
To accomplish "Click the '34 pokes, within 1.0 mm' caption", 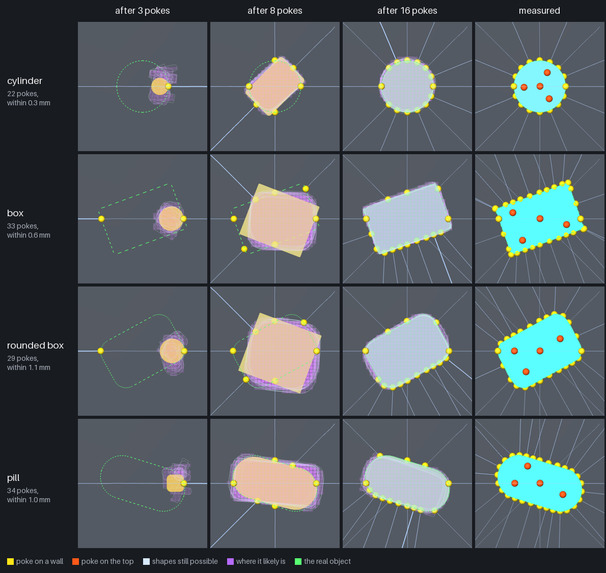I will tap(29, 495).
